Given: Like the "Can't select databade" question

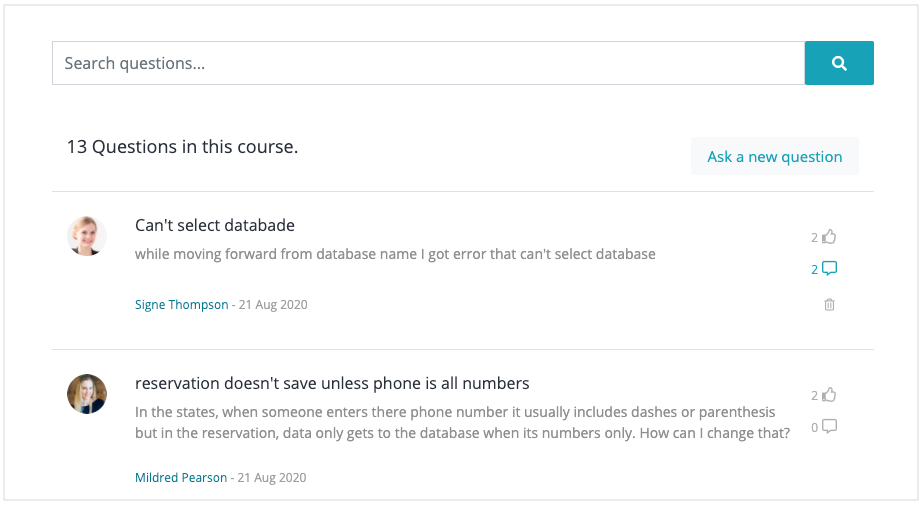Looking at the screenshot, I should 829,237.
